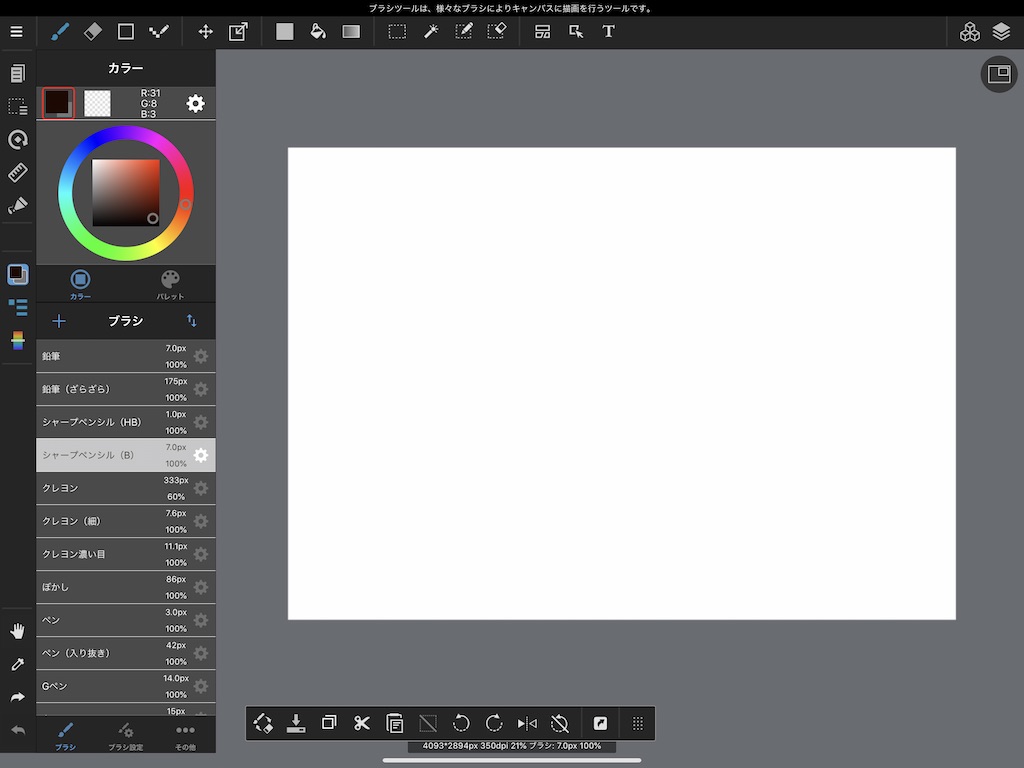The width and height of the screenshot is (1024, 768).
Task: Select the Hand pan tool
Action: click(17, 631)
